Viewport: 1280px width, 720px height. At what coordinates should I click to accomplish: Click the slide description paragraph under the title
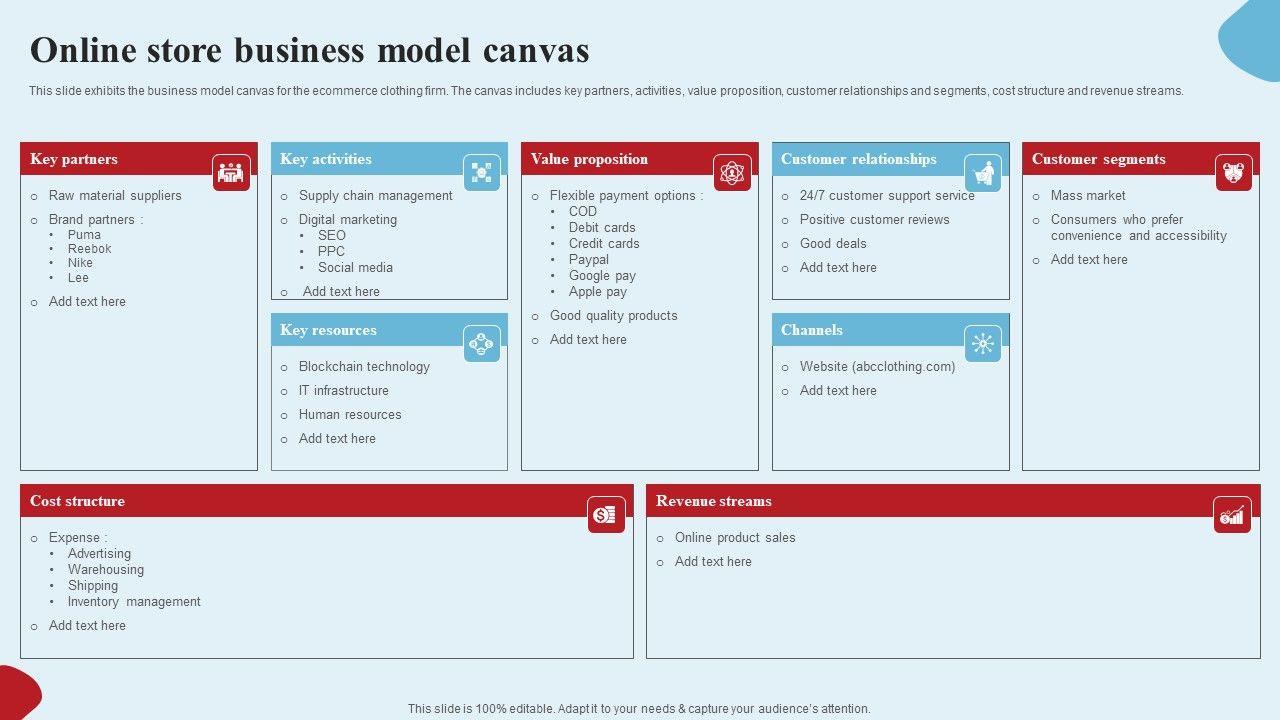pyautogui.click(x=606, y=91)
